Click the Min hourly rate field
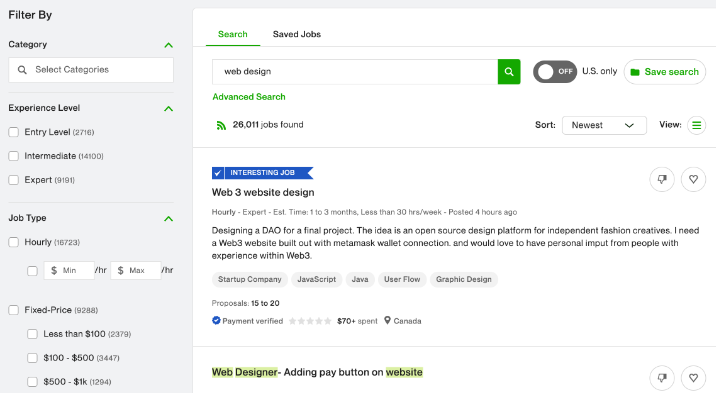The image size is (716, 393). tap(69, 270)
